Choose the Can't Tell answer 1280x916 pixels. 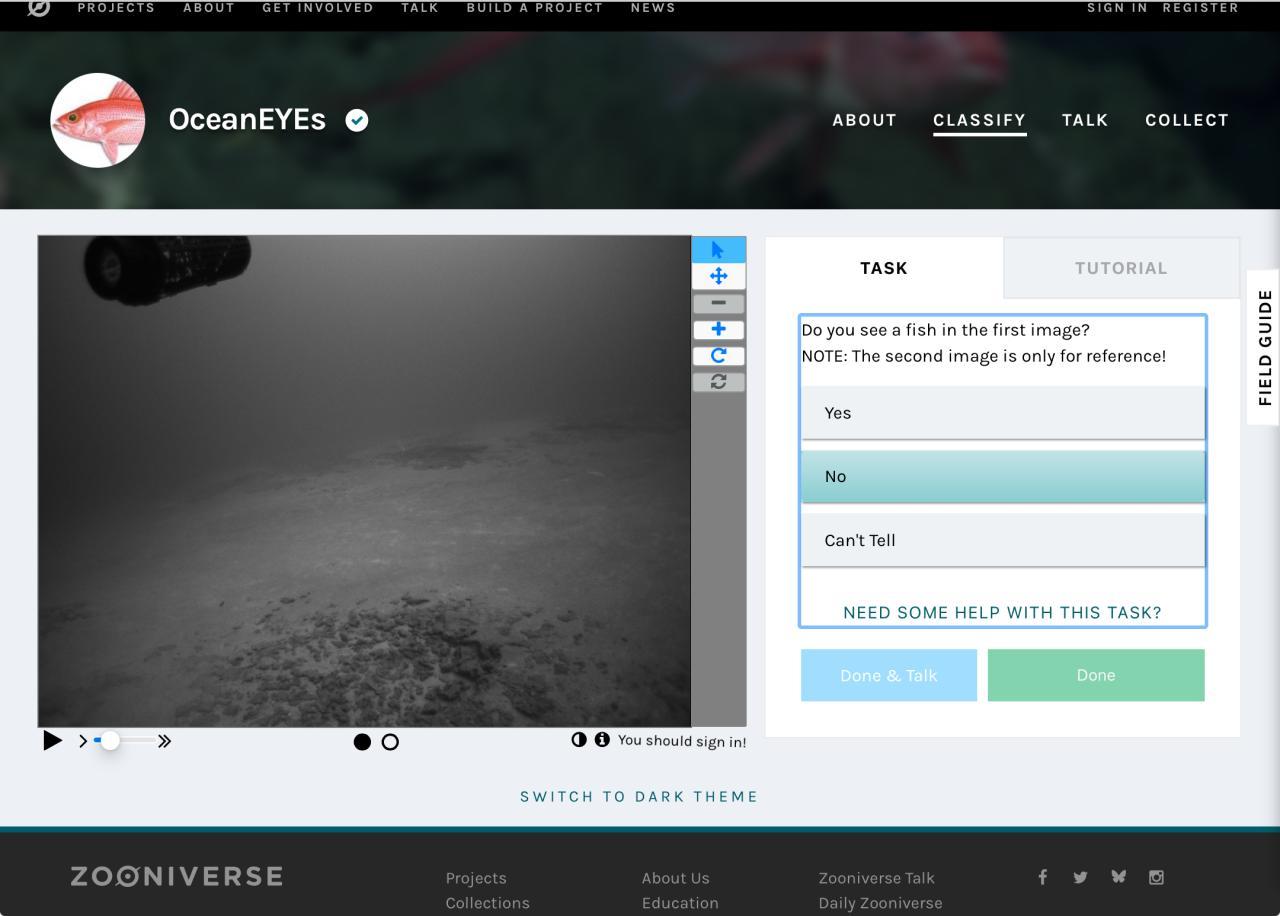1003,540
